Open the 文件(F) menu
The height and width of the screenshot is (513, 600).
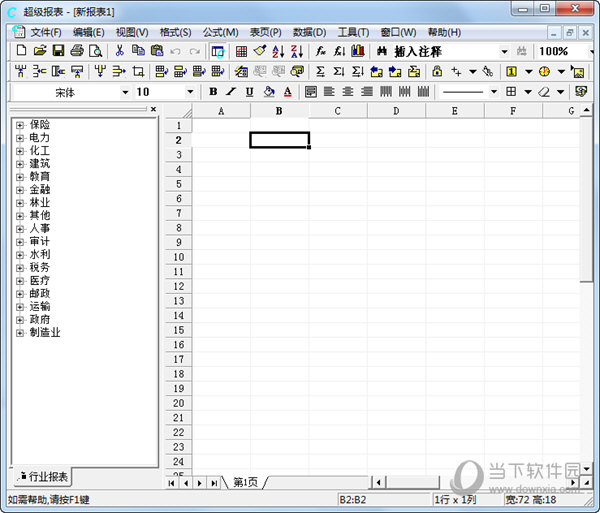point(46,33)
